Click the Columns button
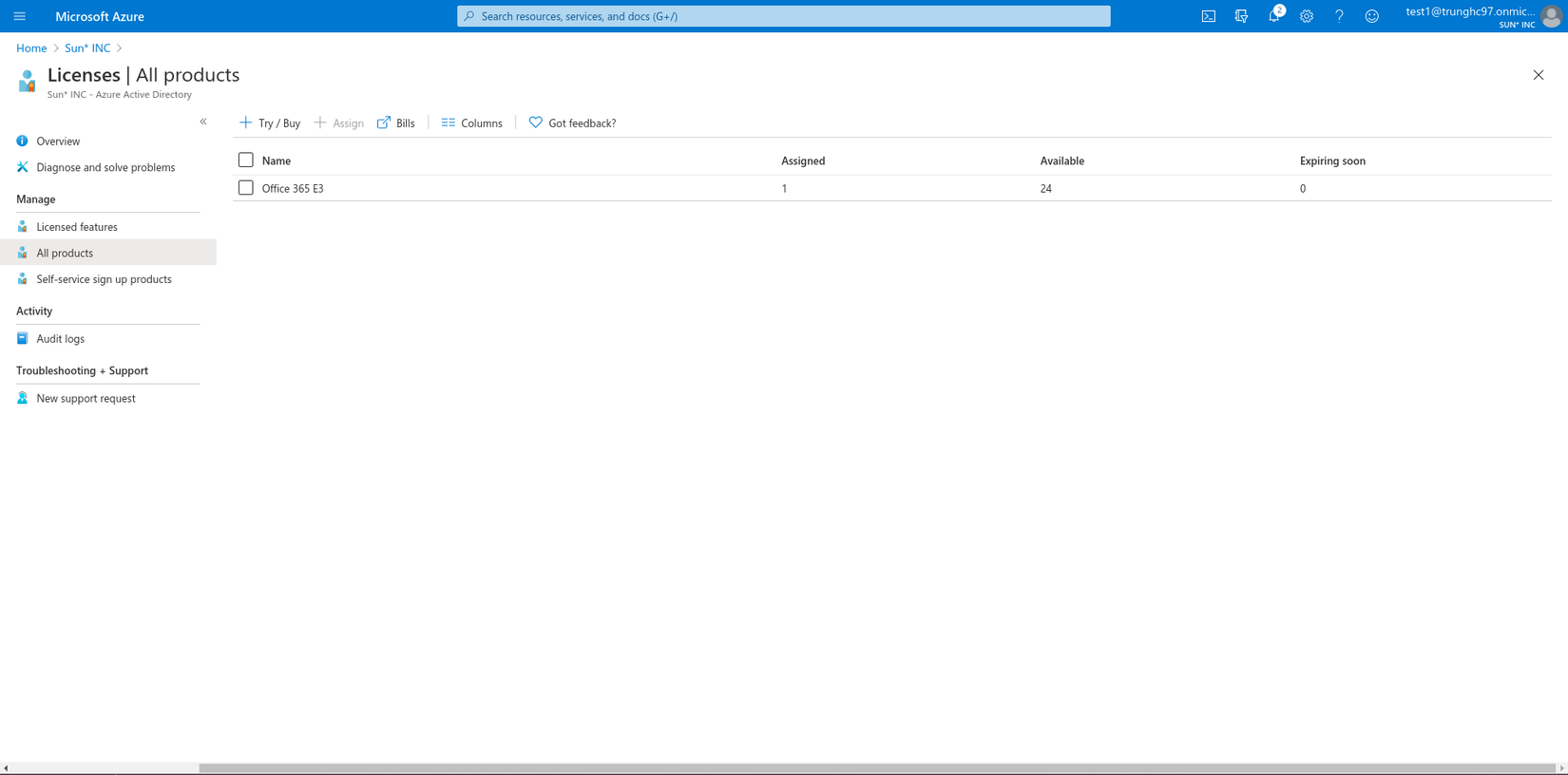 pyautogui.click(x=471, y=123)
